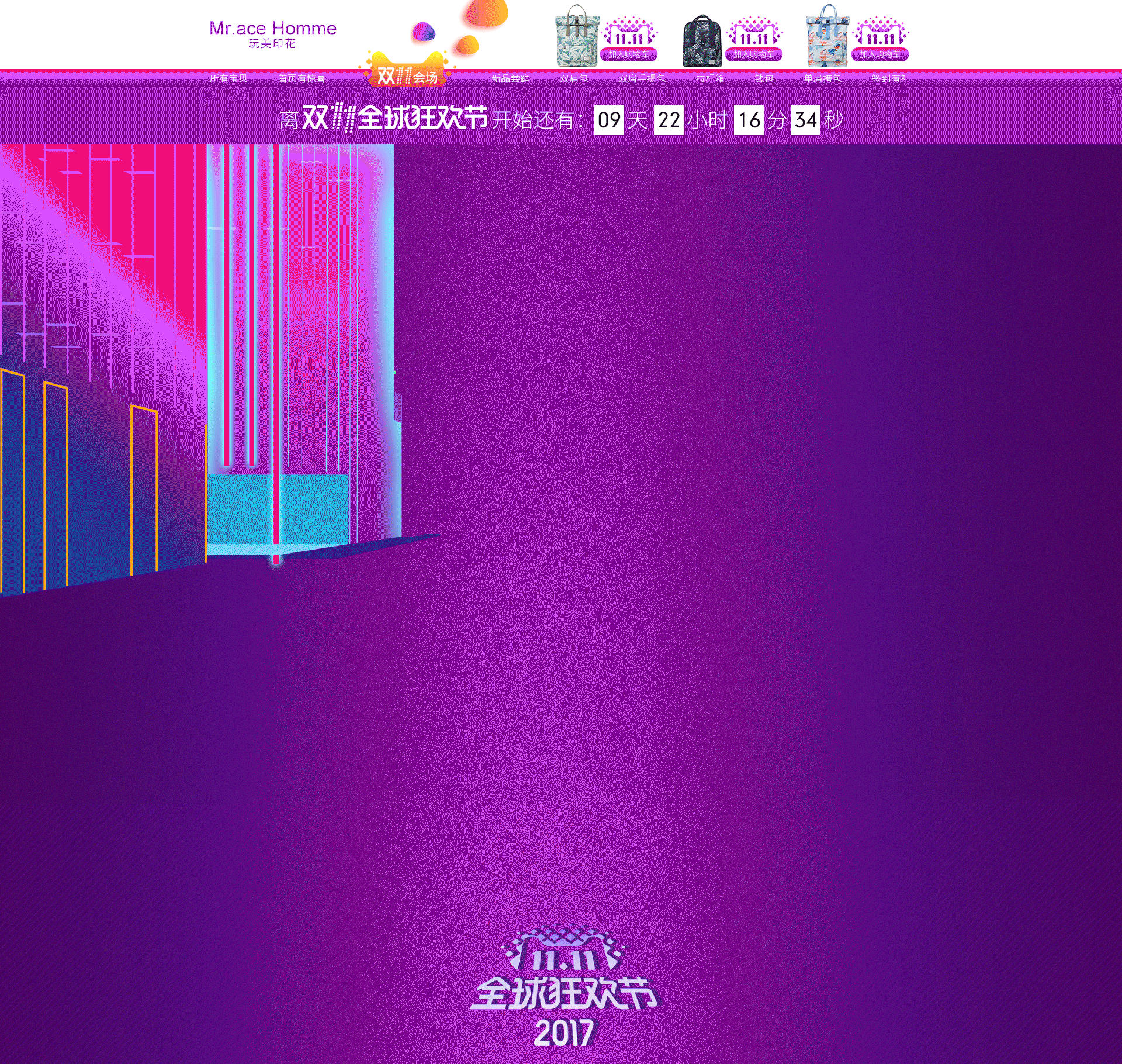The image size is (1122, 1064).
Task: Open the 所有宝贝 menu item
Action: [228, 78]
